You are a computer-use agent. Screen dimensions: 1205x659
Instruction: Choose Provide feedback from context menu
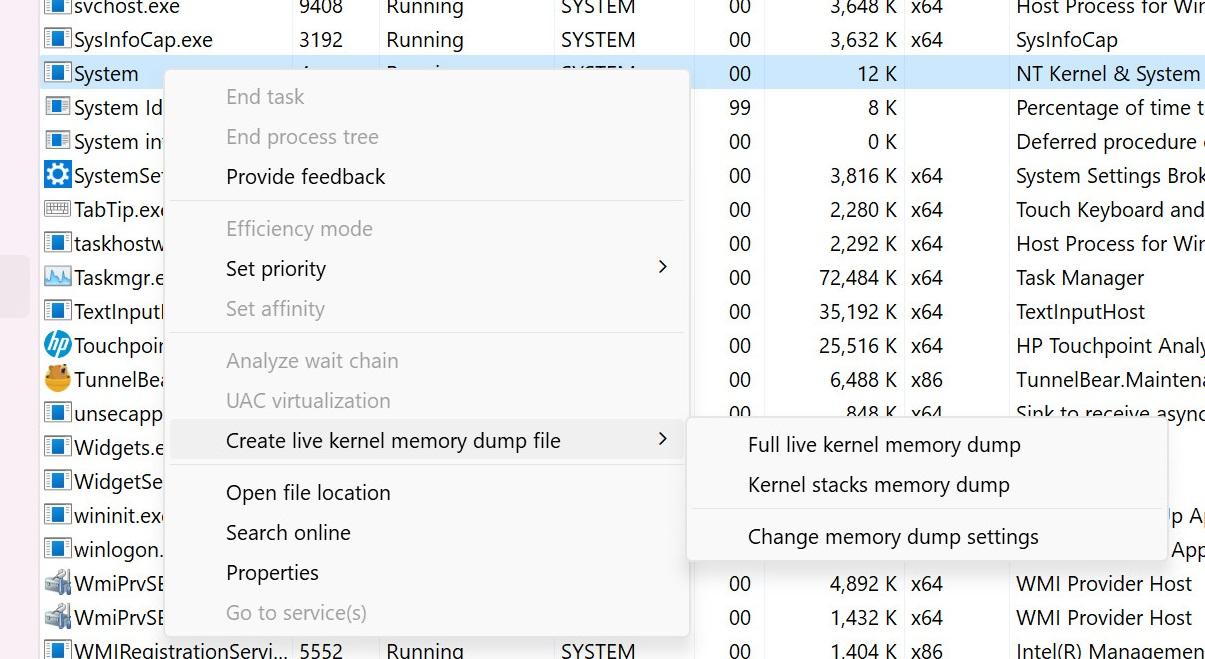click(427, 177)
